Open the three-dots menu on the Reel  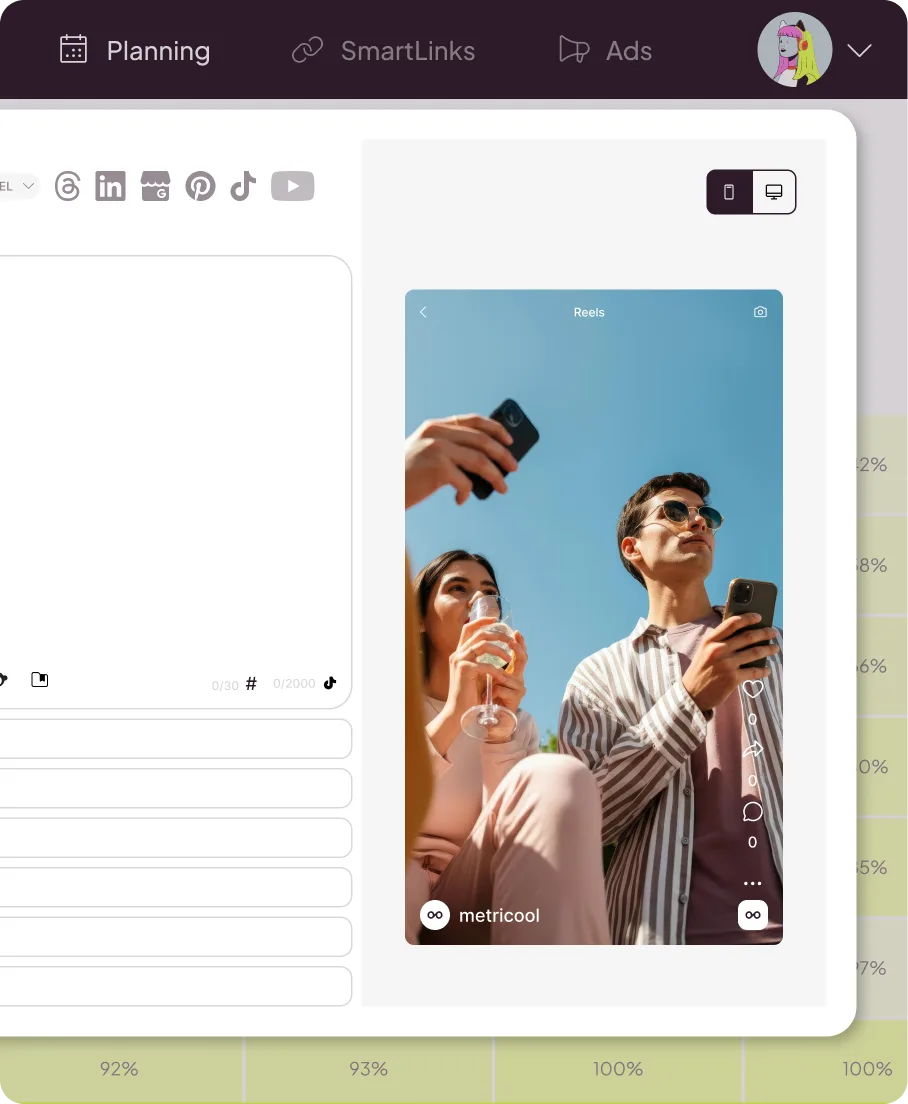tap(752, 883)
